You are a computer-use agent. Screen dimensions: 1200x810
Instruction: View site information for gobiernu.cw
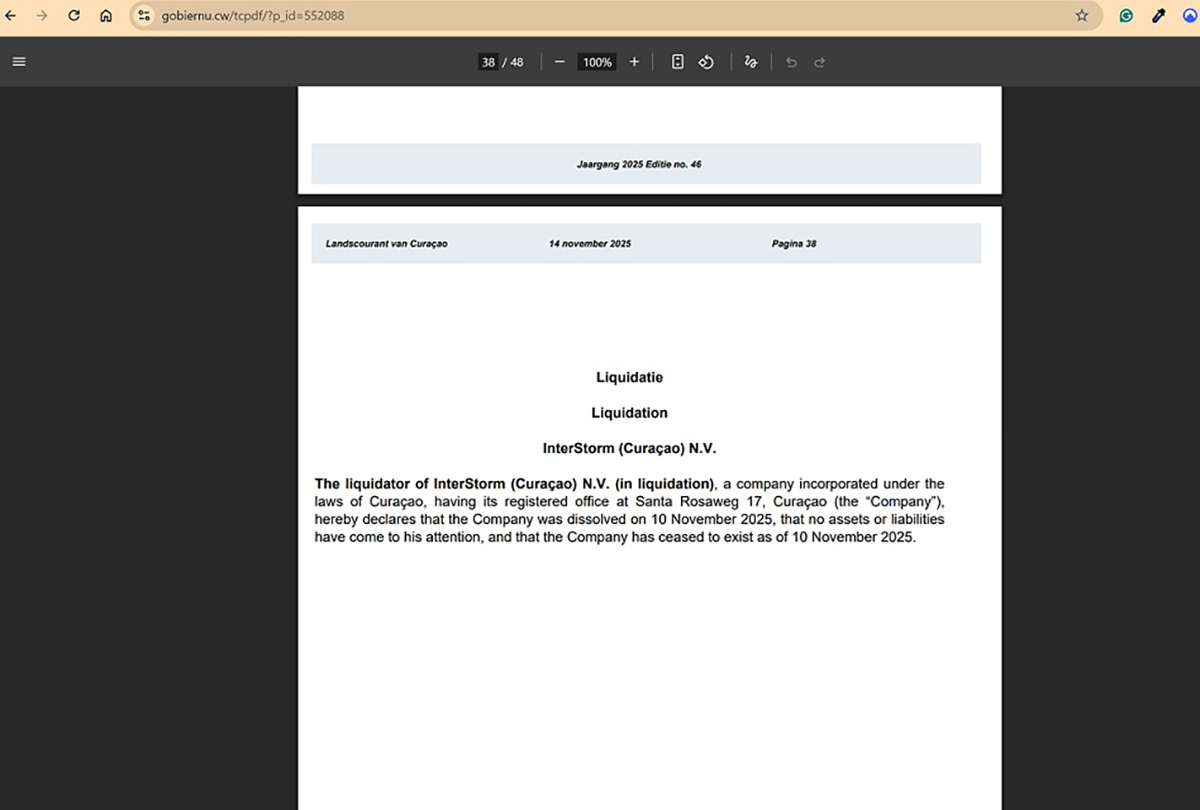click(143, 16)
